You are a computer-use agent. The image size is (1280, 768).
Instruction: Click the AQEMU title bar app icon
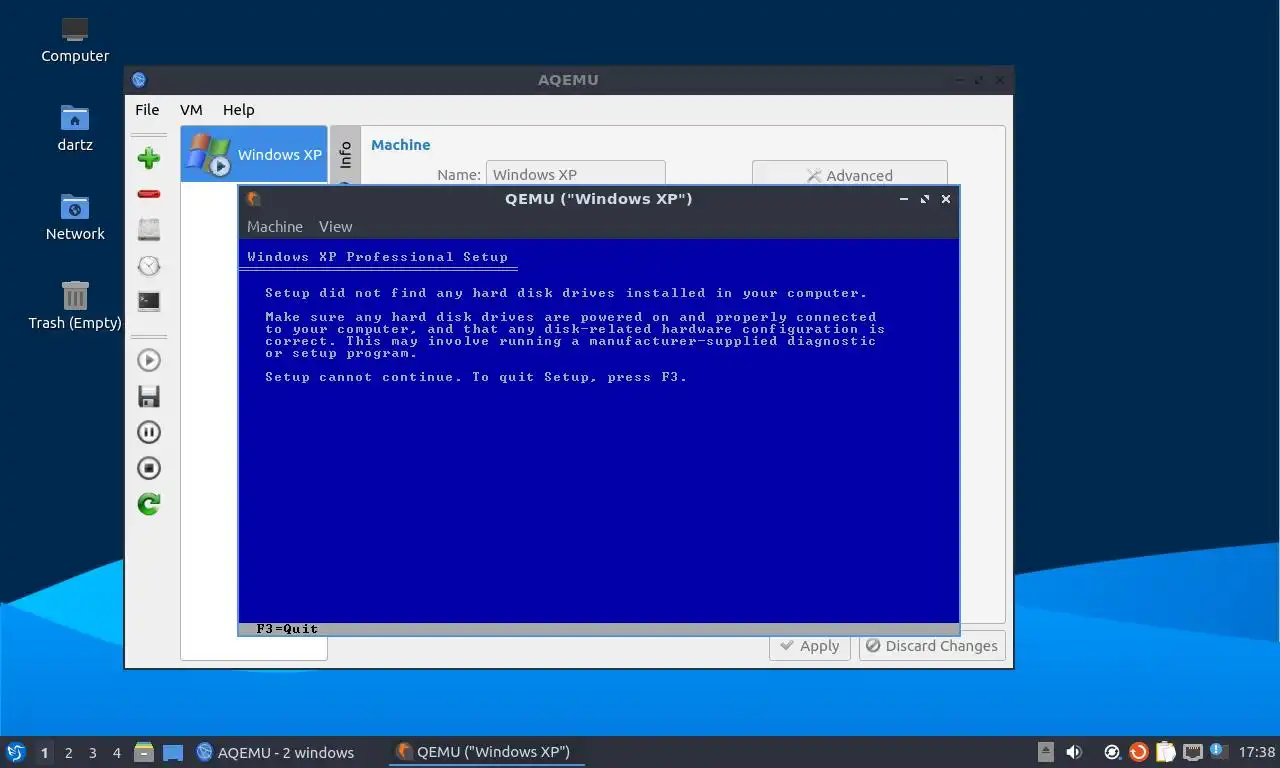(x=139, y=80)
